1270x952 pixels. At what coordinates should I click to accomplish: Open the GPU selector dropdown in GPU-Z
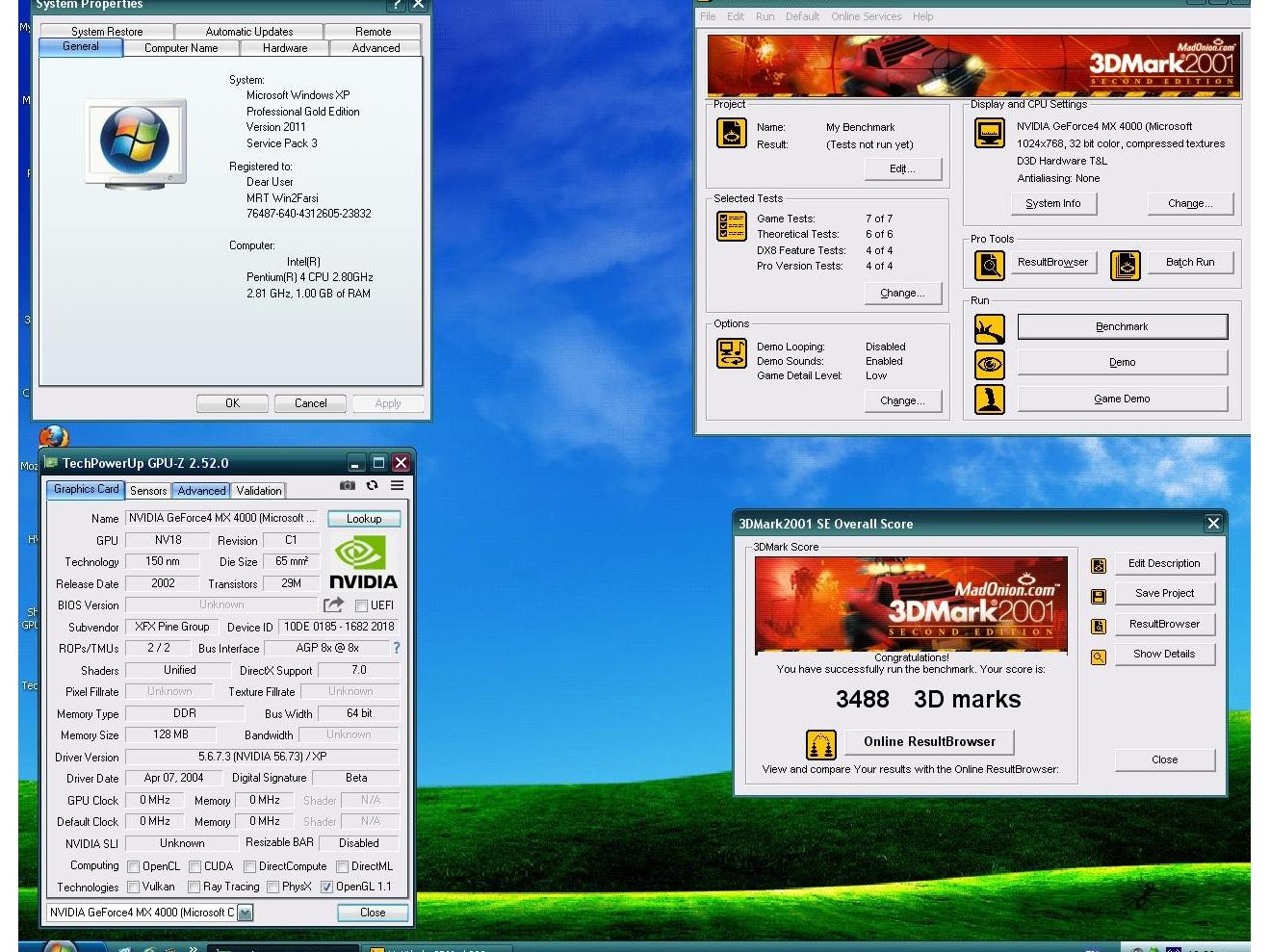246,913
